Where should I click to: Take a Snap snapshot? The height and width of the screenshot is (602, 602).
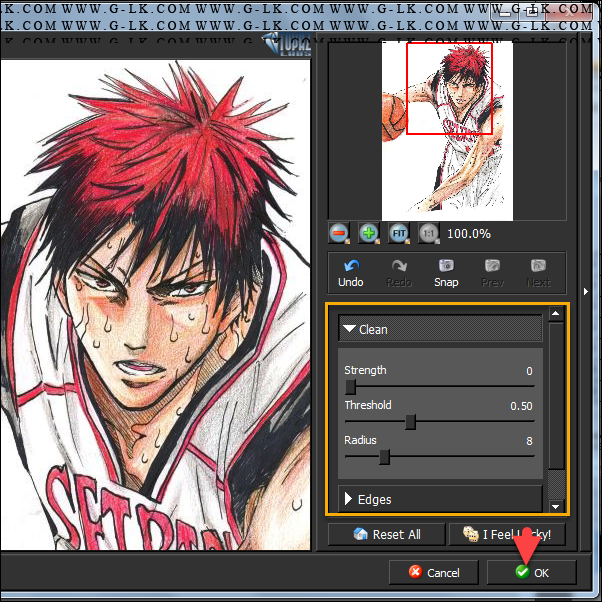[446, 274]
